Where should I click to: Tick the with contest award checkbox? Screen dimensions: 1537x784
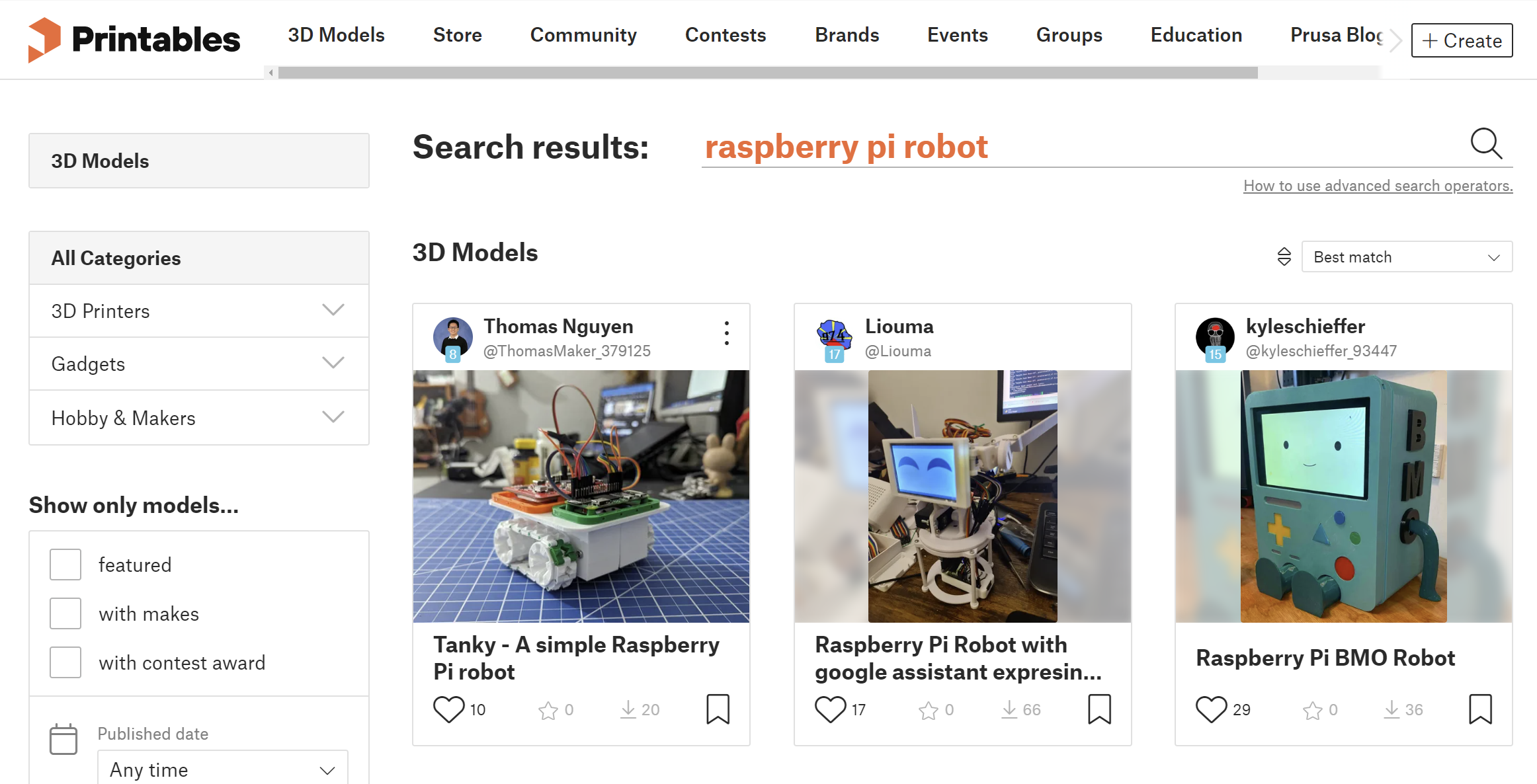click(65, 662)
